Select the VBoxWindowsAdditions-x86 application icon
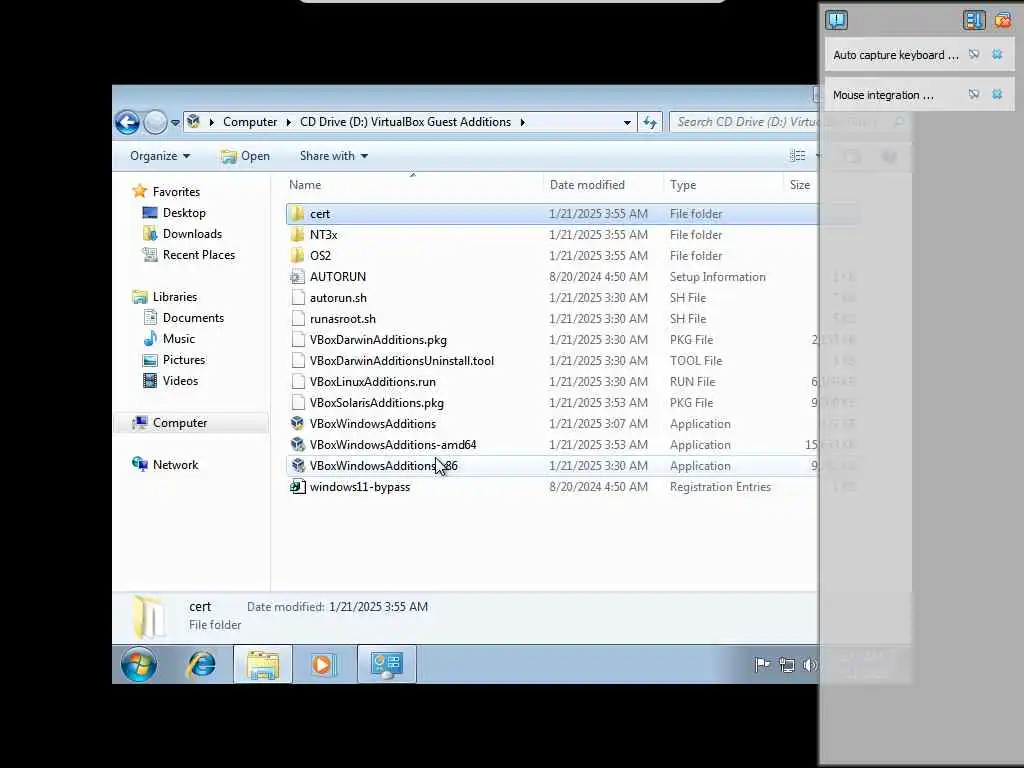 click(x=298, y=465)
